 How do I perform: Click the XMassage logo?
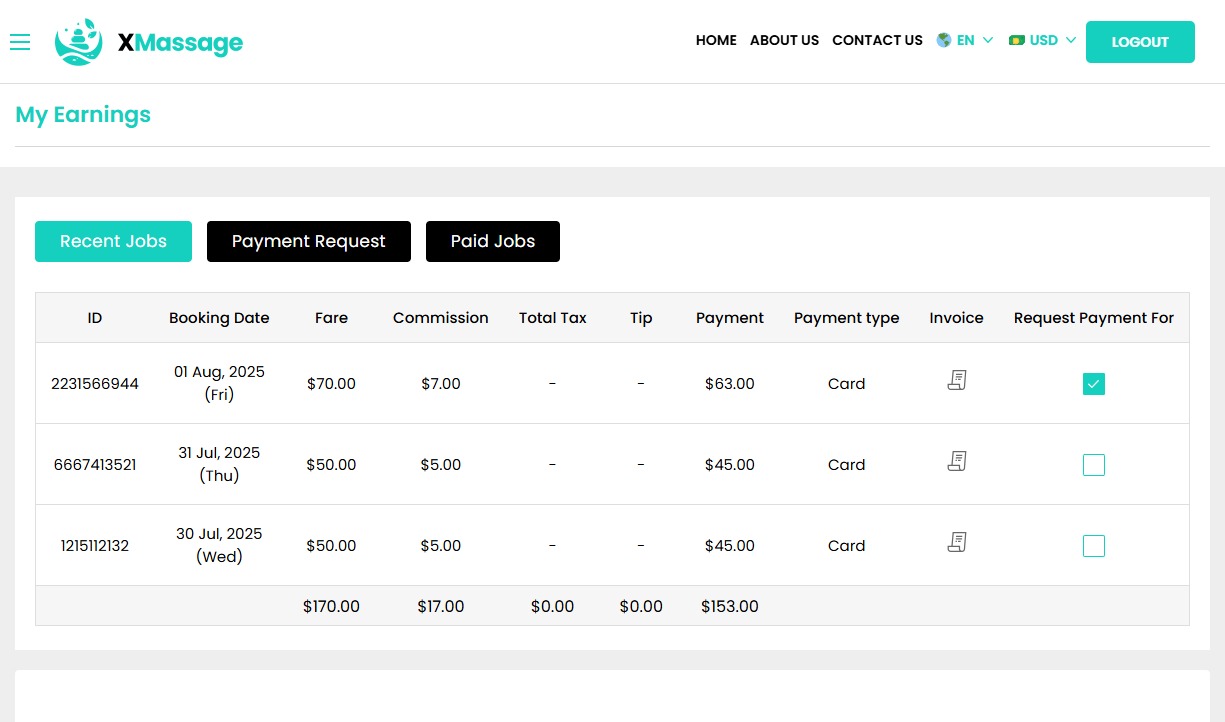tap(149, 42)
